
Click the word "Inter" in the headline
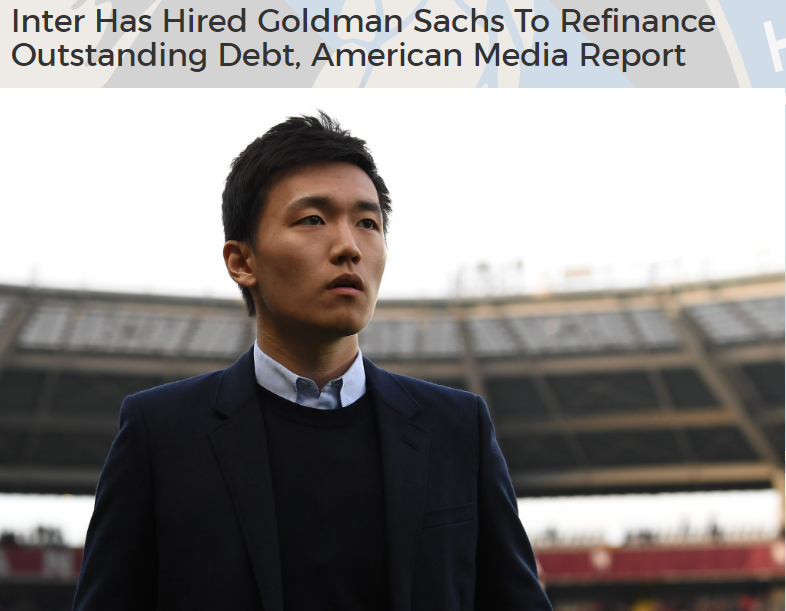tap(48, 21)
